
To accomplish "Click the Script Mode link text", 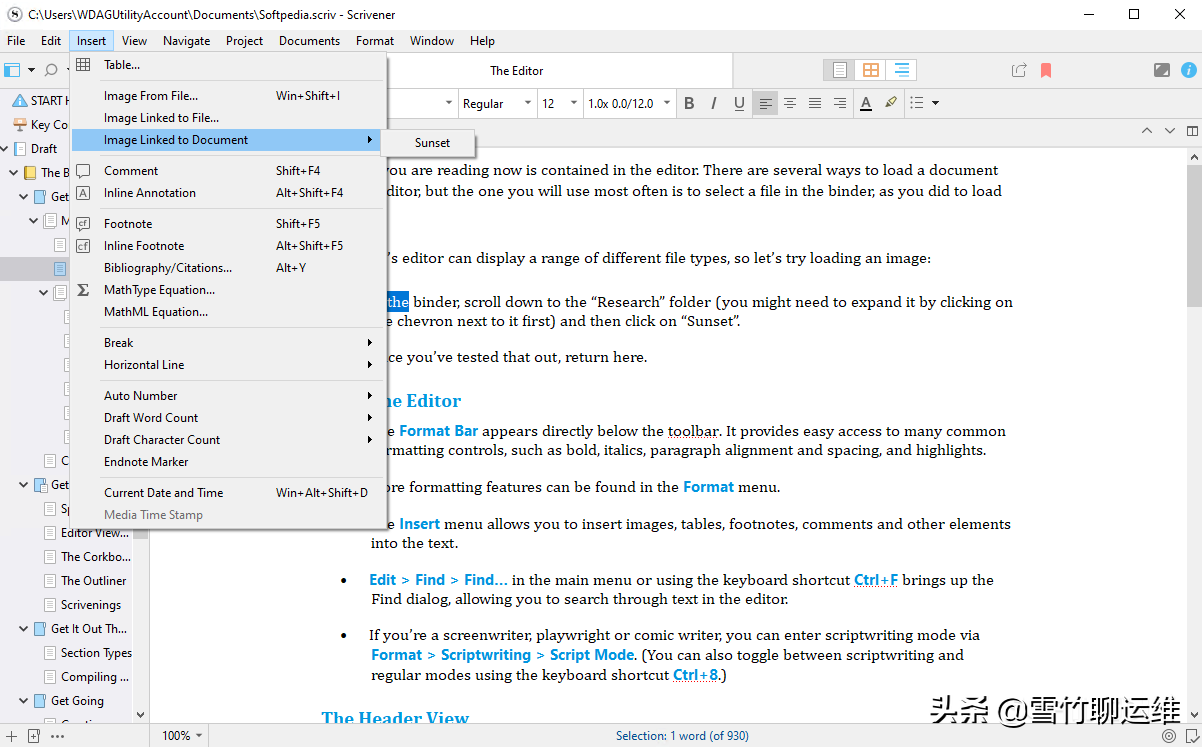I will (592, 655).
